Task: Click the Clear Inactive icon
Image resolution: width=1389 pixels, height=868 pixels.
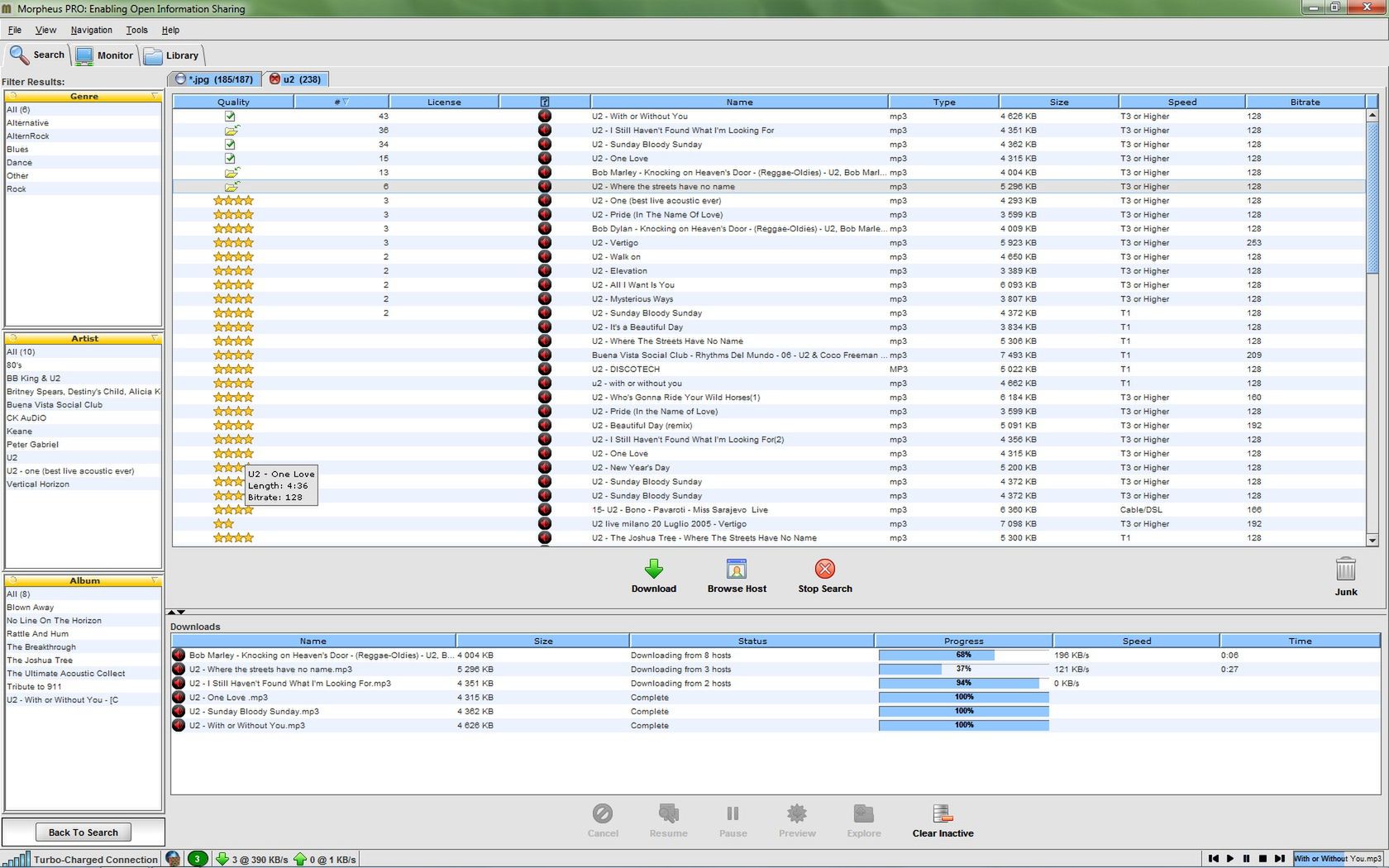Action: point(943,813)
